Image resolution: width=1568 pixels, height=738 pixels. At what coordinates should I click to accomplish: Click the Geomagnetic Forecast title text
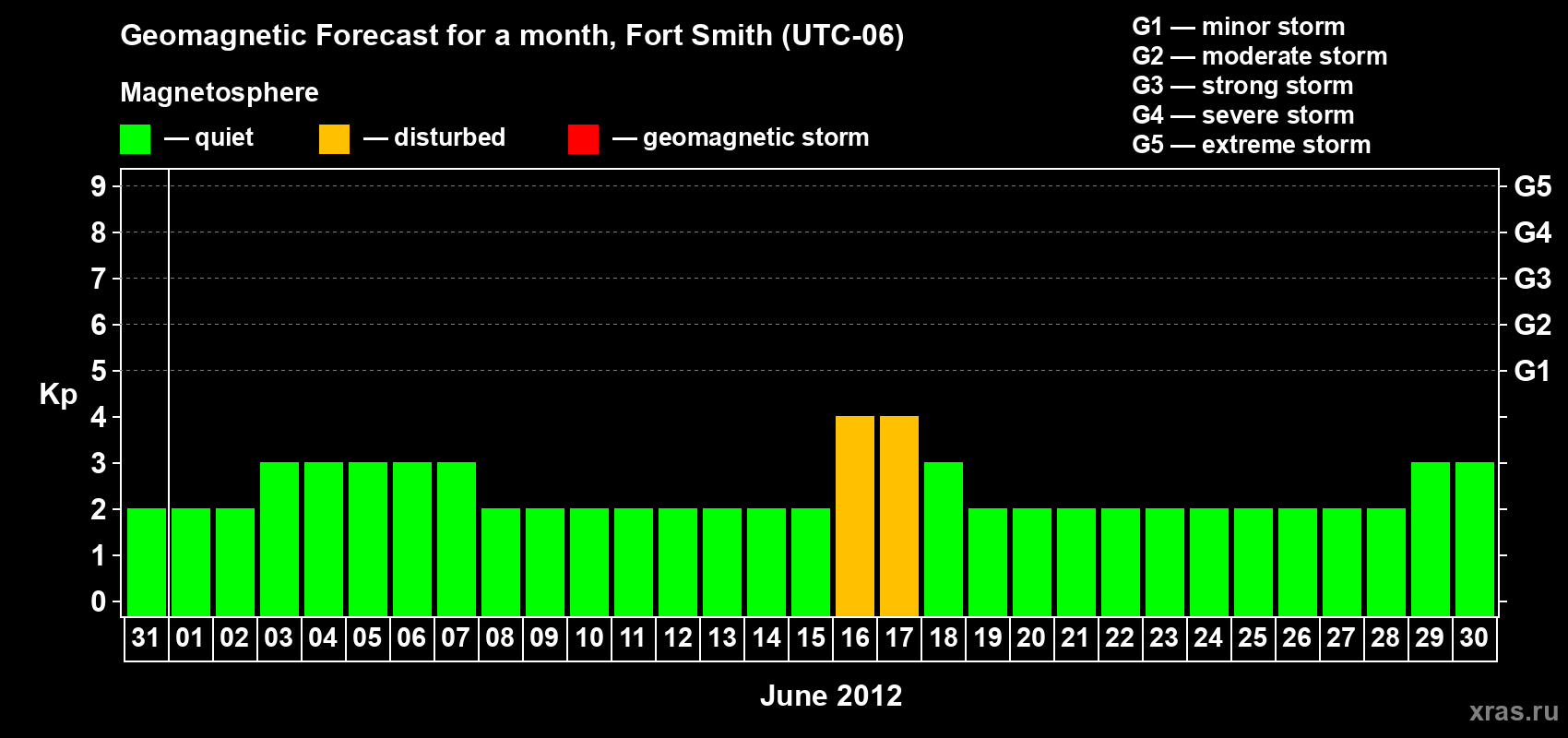[512, 36]
